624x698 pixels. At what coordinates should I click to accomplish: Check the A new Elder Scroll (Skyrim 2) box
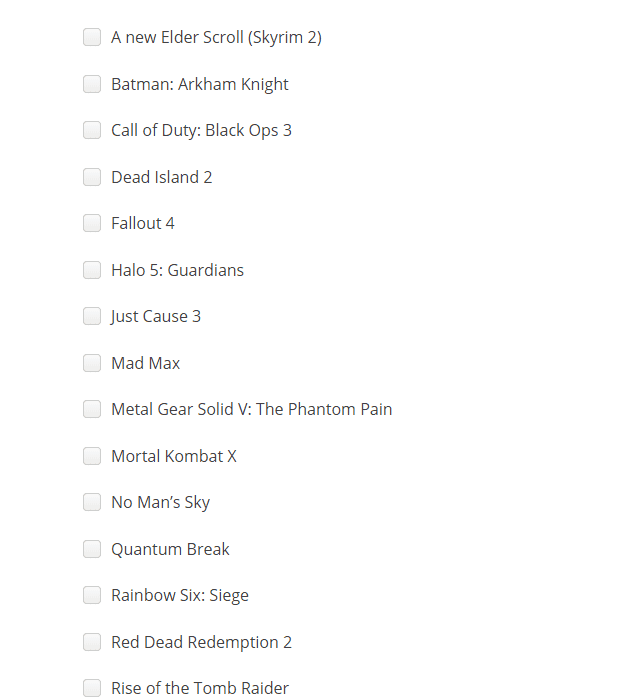click(x=92, y=37)
